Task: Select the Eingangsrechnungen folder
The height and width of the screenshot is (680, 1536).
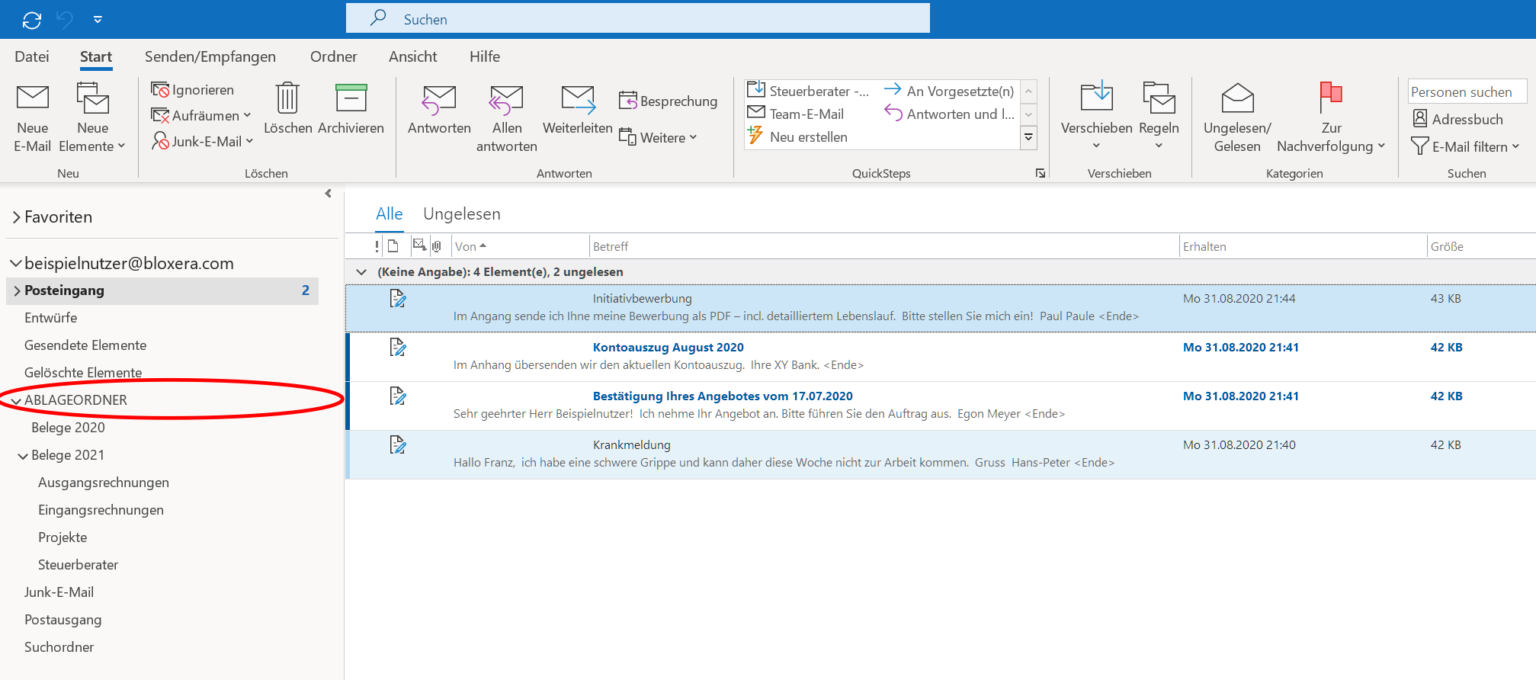Action: point(101,510)
